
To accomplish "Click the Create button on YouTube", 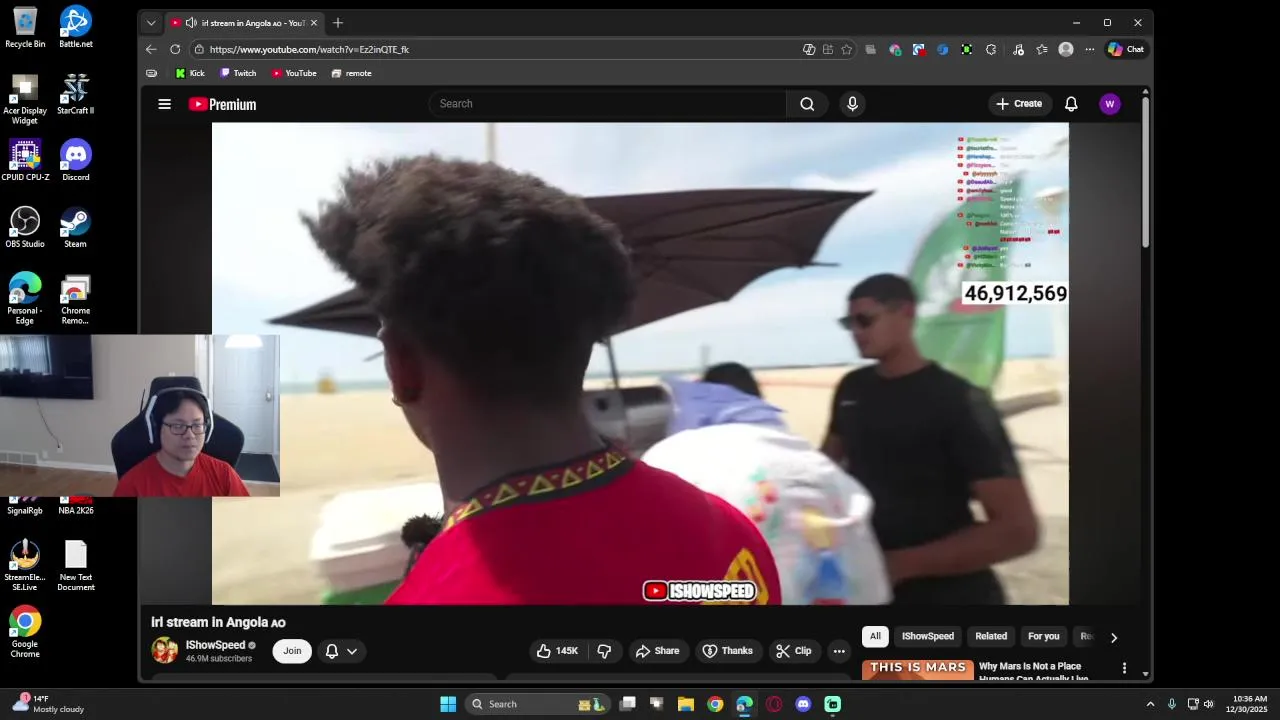I will [1019, 104].
